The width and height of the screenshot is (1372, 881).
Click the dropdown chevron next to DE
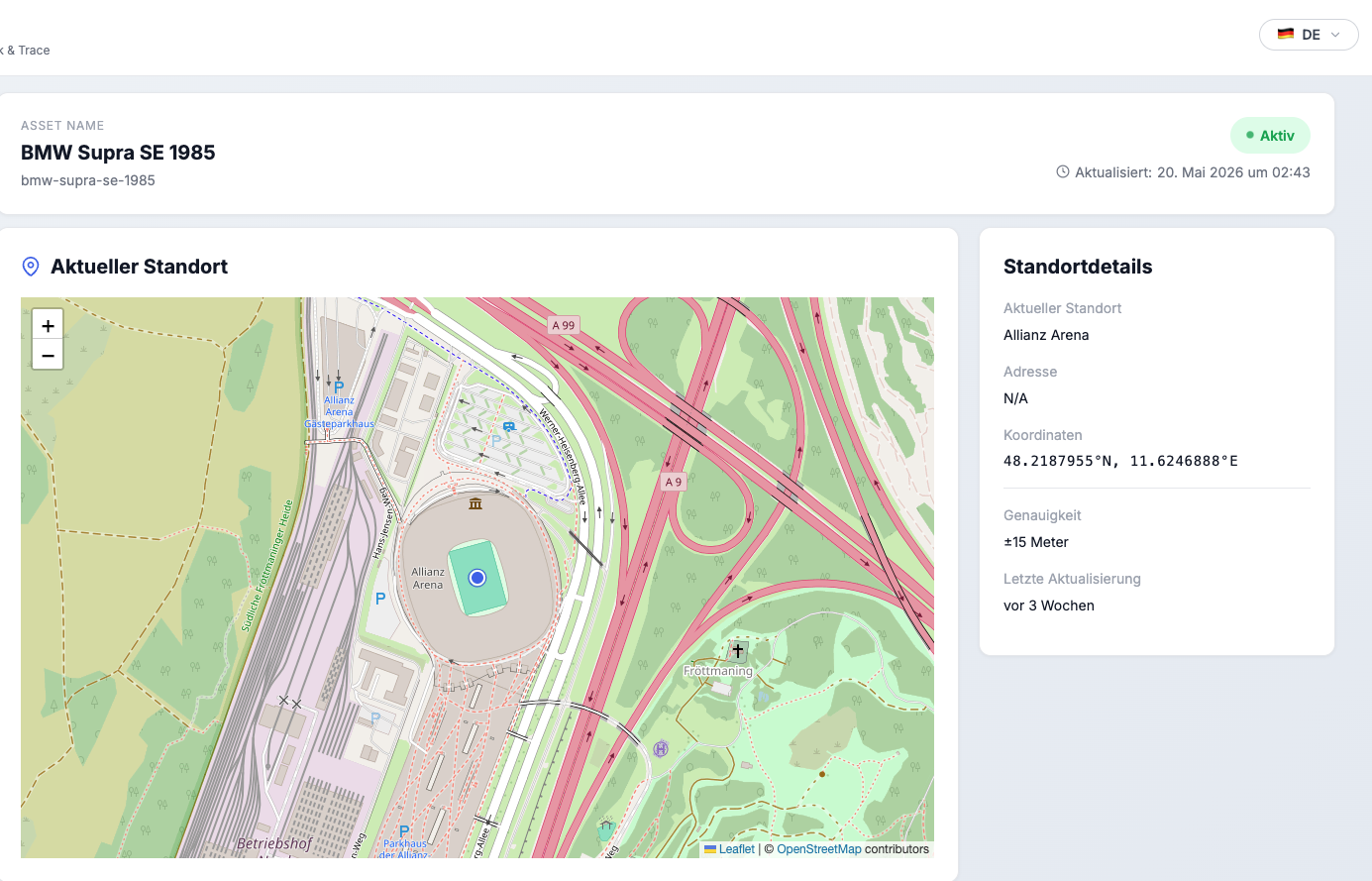(1335, 35)
